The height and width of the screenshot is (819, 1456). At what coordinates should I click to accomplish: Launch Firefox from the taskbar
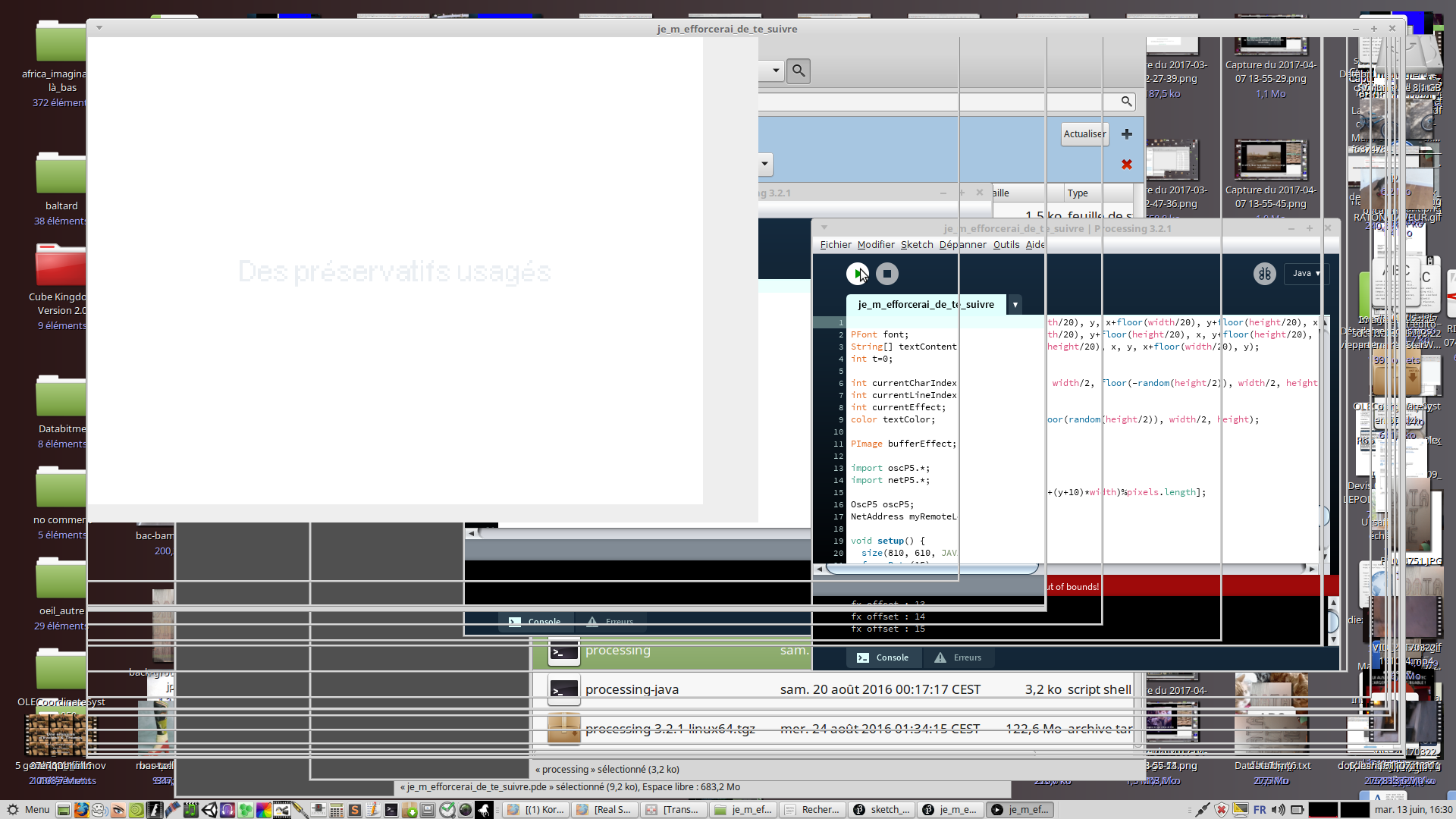(x=81, y=810)
